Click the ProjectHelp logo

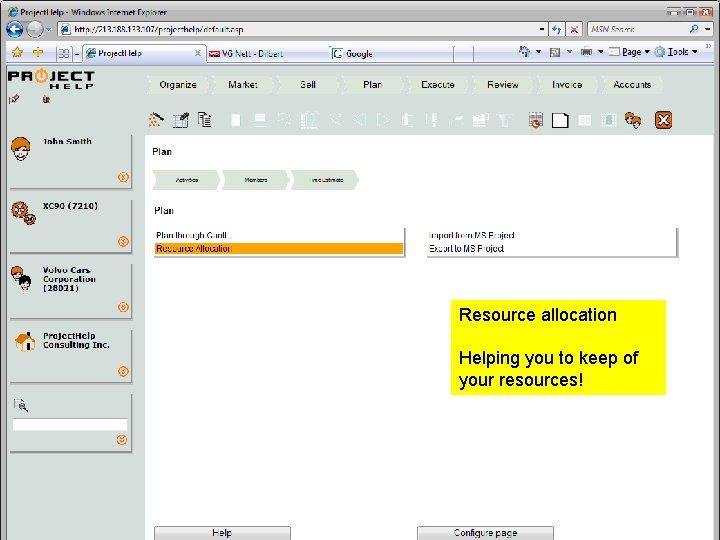pos(51,79)
